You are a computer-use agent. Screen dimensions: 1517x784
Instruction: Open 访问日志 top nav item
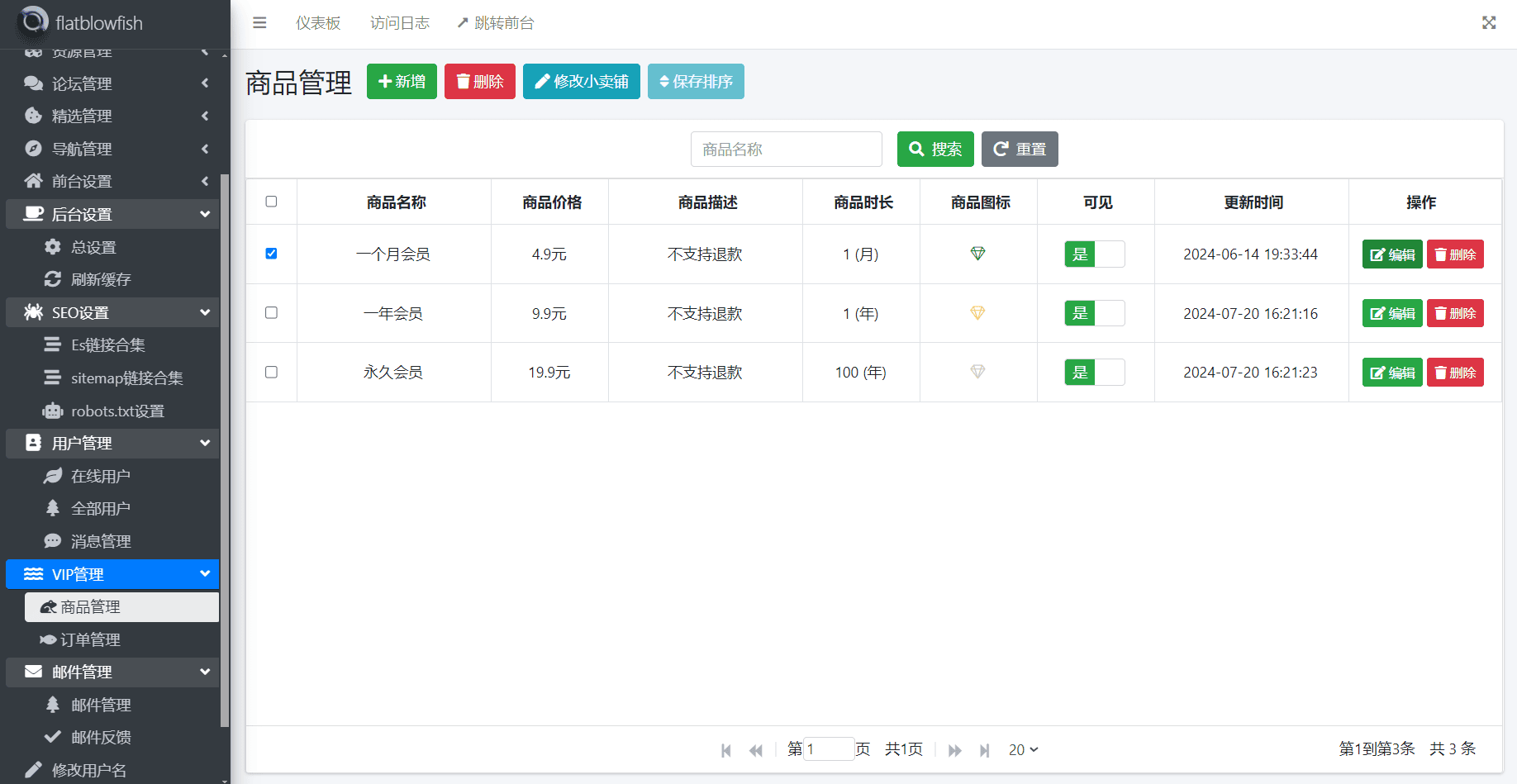tap(400, 23)
